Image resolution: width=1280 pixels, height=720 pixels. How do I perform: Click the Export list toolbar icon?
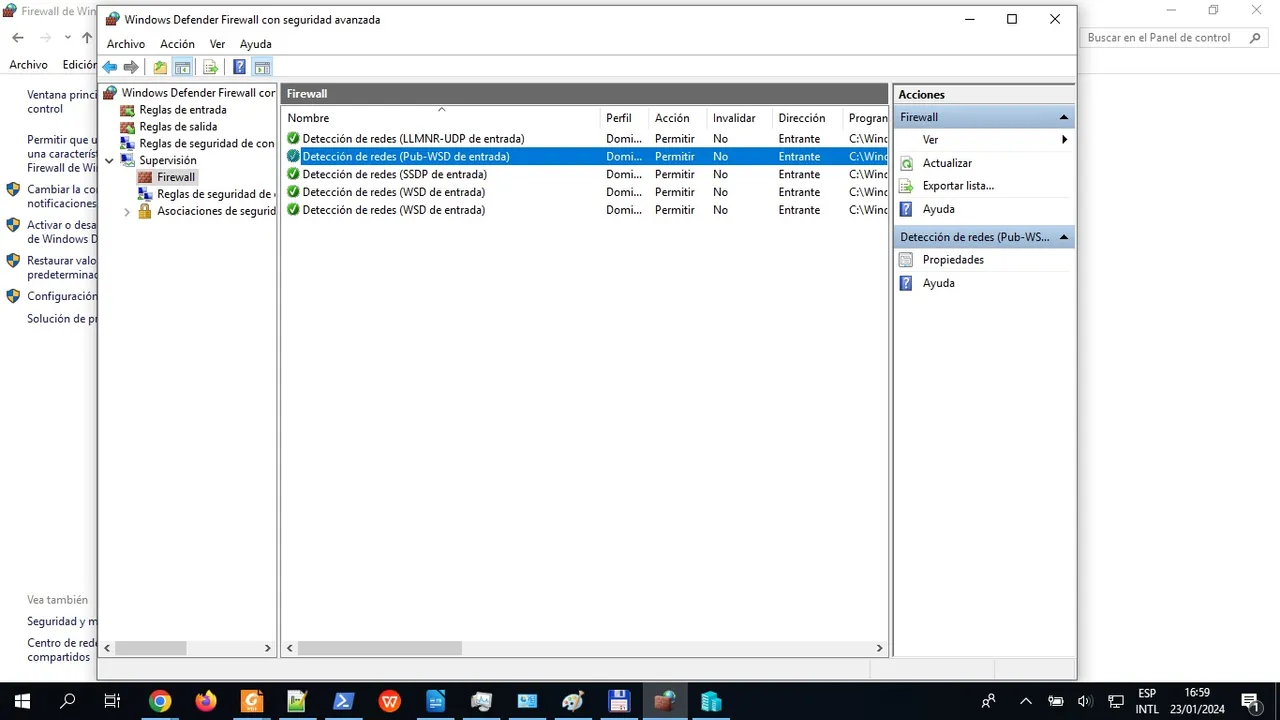(210, 67)
